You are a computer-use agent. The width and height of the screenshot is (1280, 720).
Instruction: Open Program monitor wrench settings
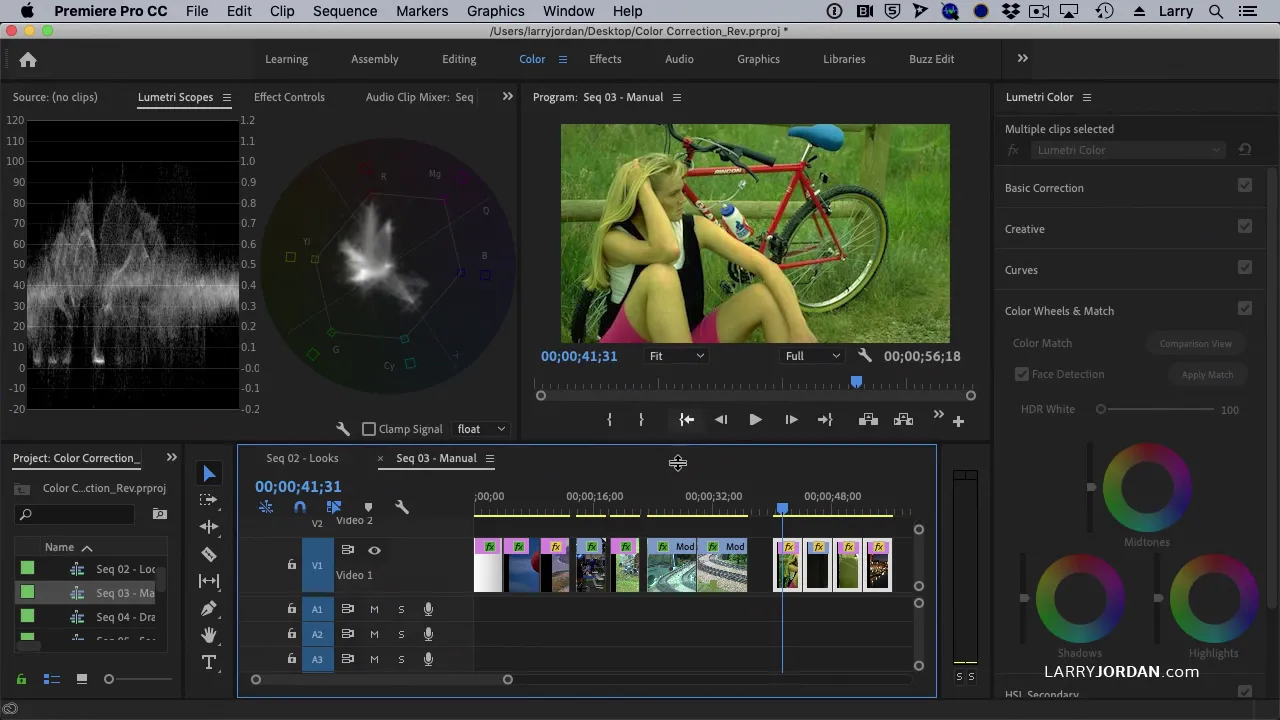coord(865,356)
